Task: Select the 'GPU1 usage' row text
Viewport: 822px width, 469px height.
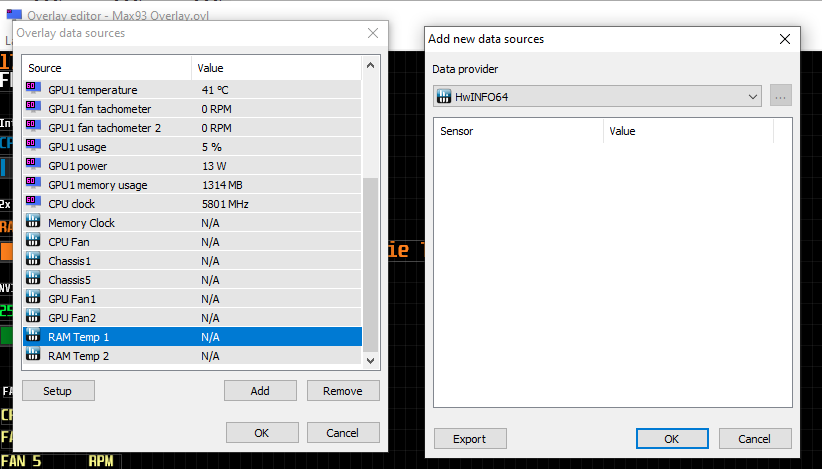Action: (x=77, y=147)
